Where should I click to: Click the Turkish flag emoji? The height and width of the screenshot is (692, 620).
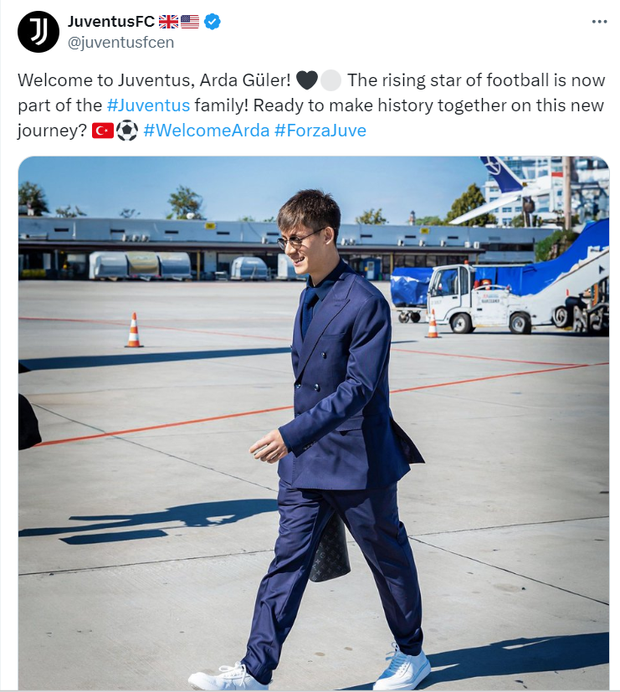tap(103, 131)
